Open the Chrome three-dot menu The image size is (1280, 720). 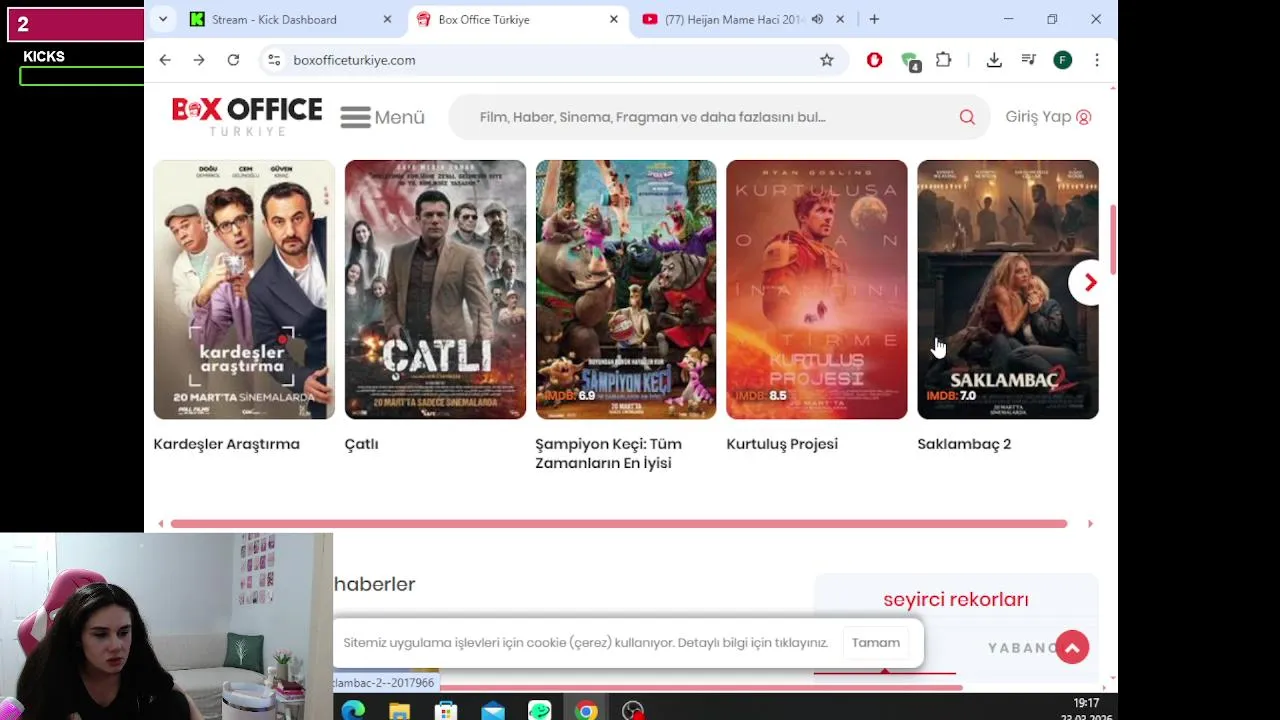pos(1097,60)
